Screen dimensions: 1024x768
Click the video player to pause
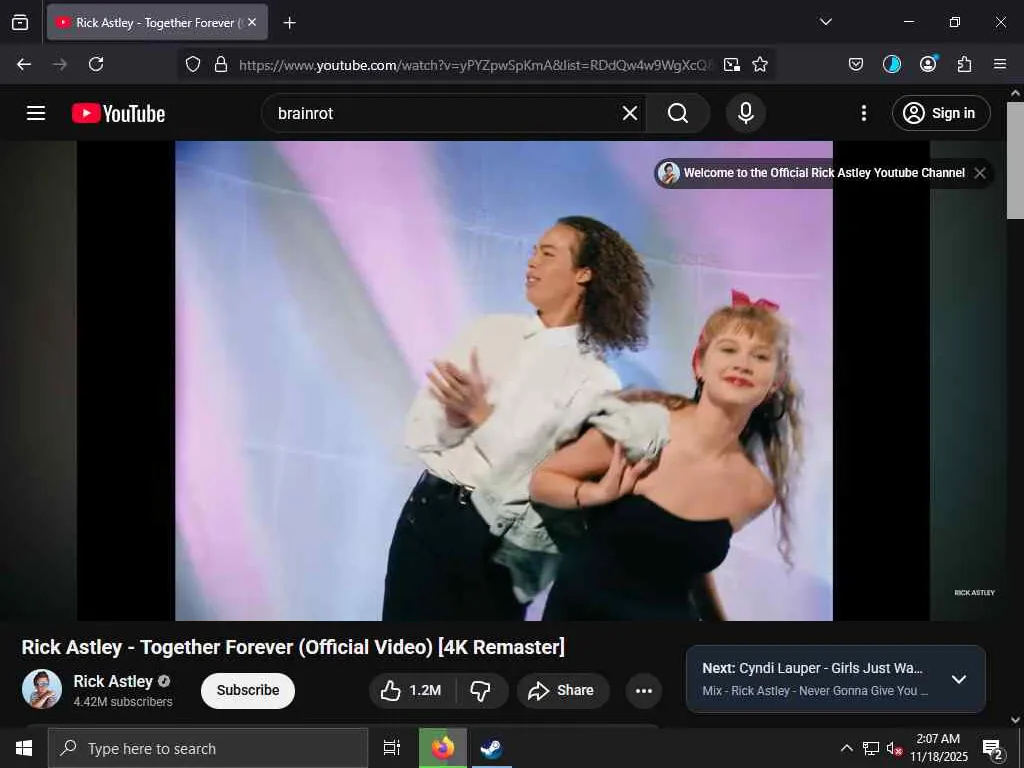click(x=504, y=381)
